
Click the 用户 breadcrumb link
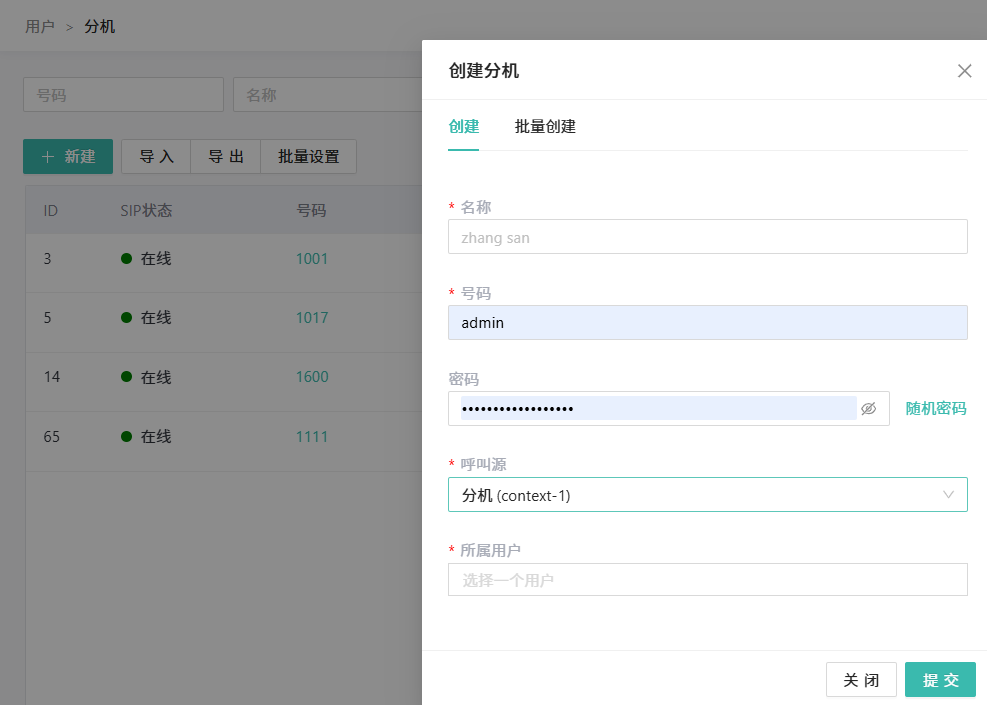click(x=40, y=26)
